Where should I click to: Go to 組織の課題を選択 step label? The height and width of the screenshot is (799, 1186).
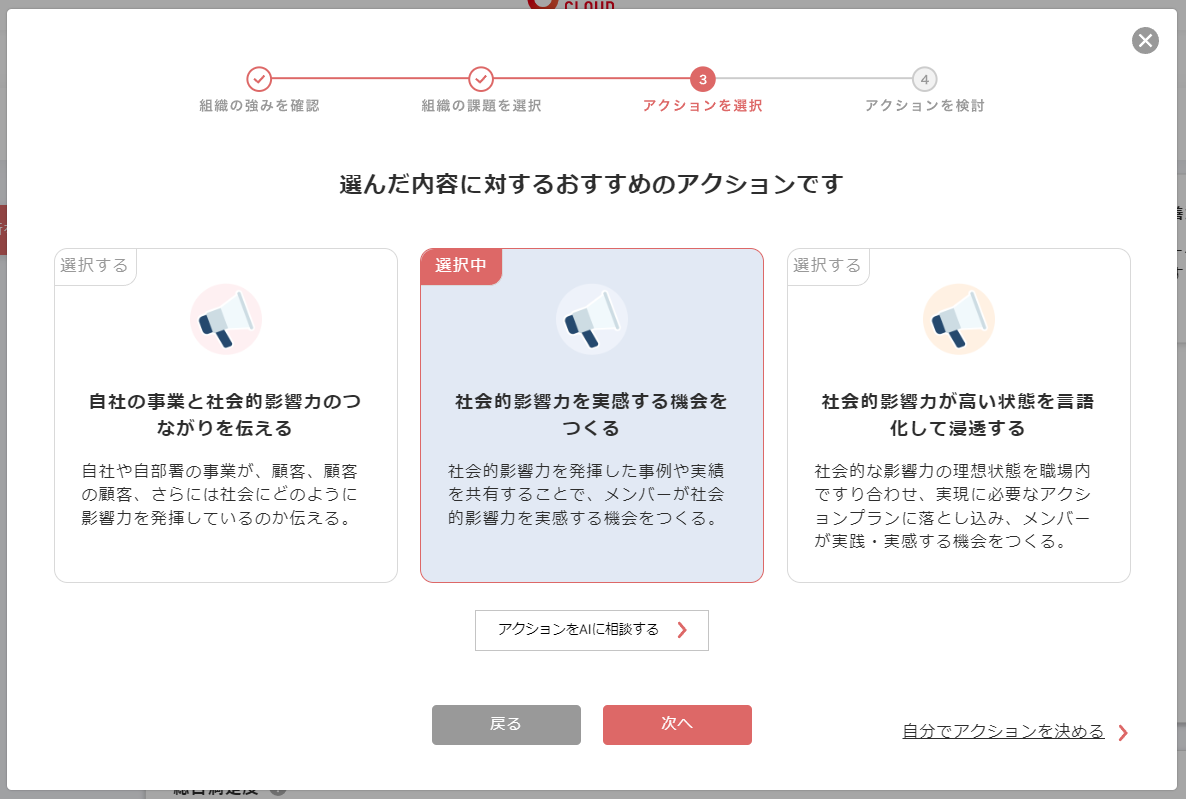click(481, 106)
